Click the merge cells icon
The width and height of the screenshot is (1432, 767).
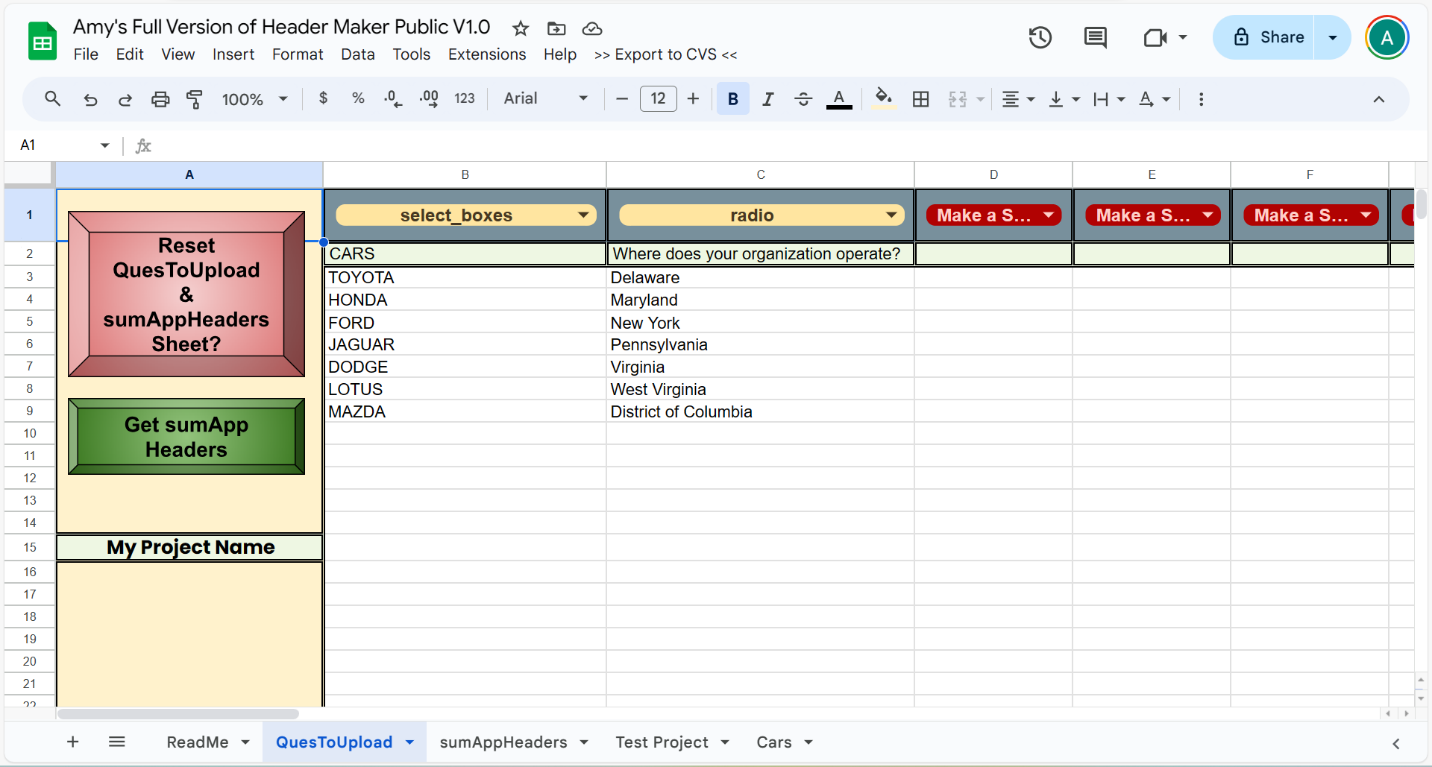957,99
